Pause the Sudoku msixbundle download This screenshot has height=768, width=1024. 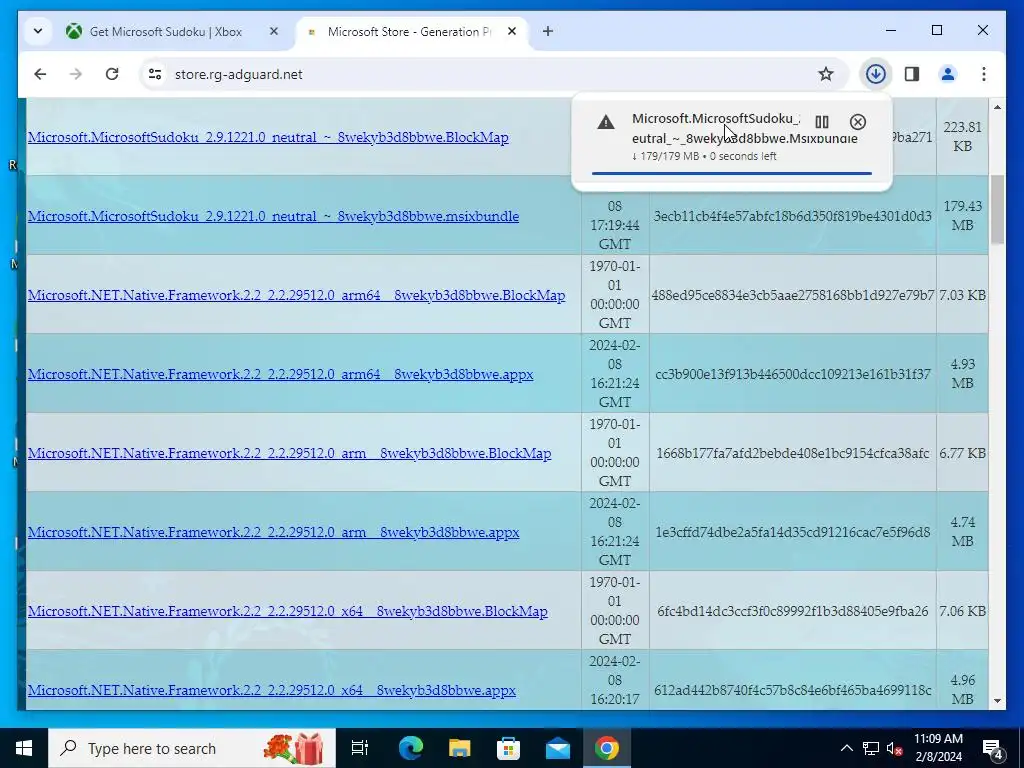pos(822,121)
